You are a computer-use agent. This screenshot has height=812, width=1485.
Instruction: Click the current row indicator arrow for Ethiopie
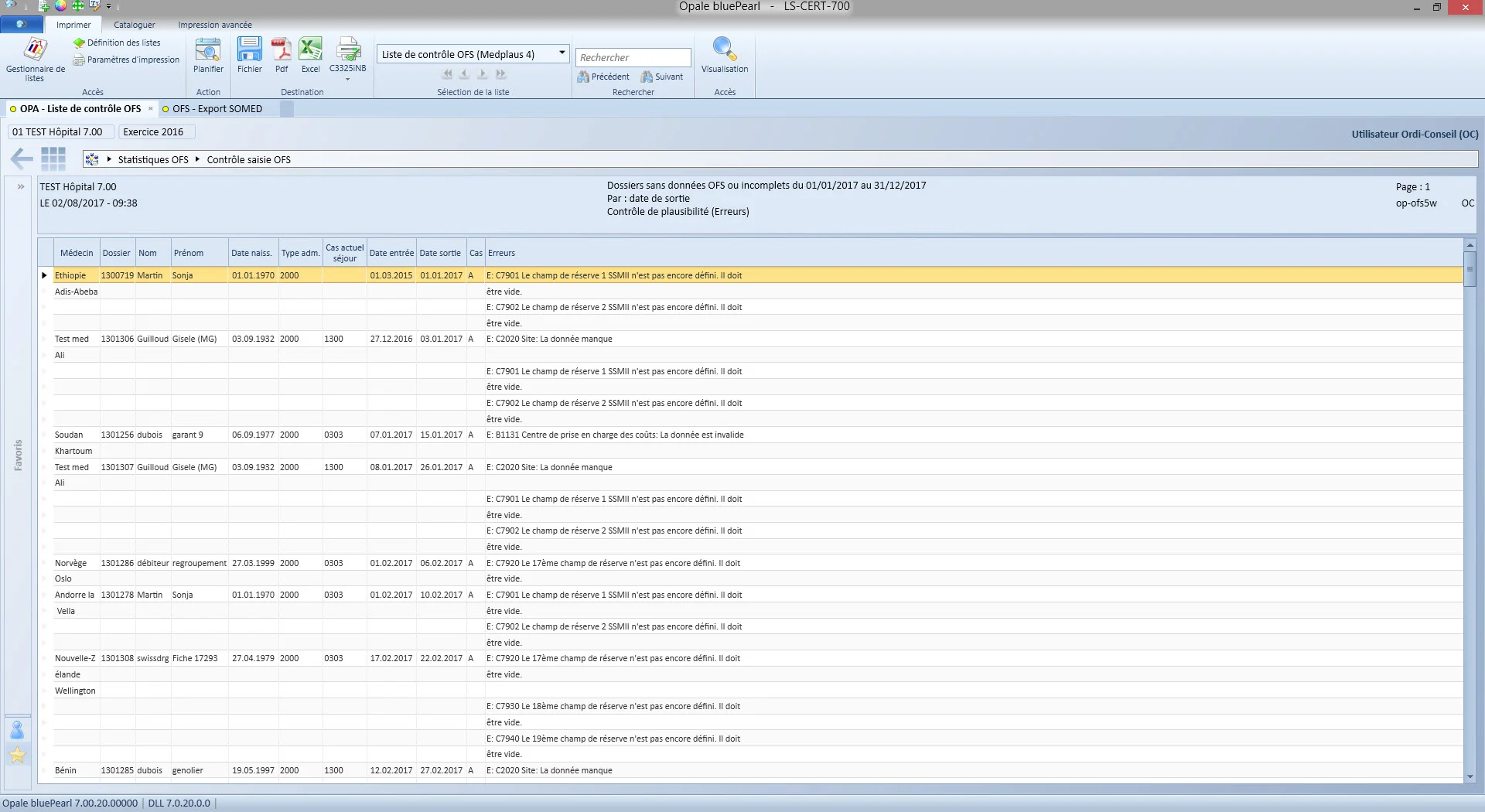point(45,275)
